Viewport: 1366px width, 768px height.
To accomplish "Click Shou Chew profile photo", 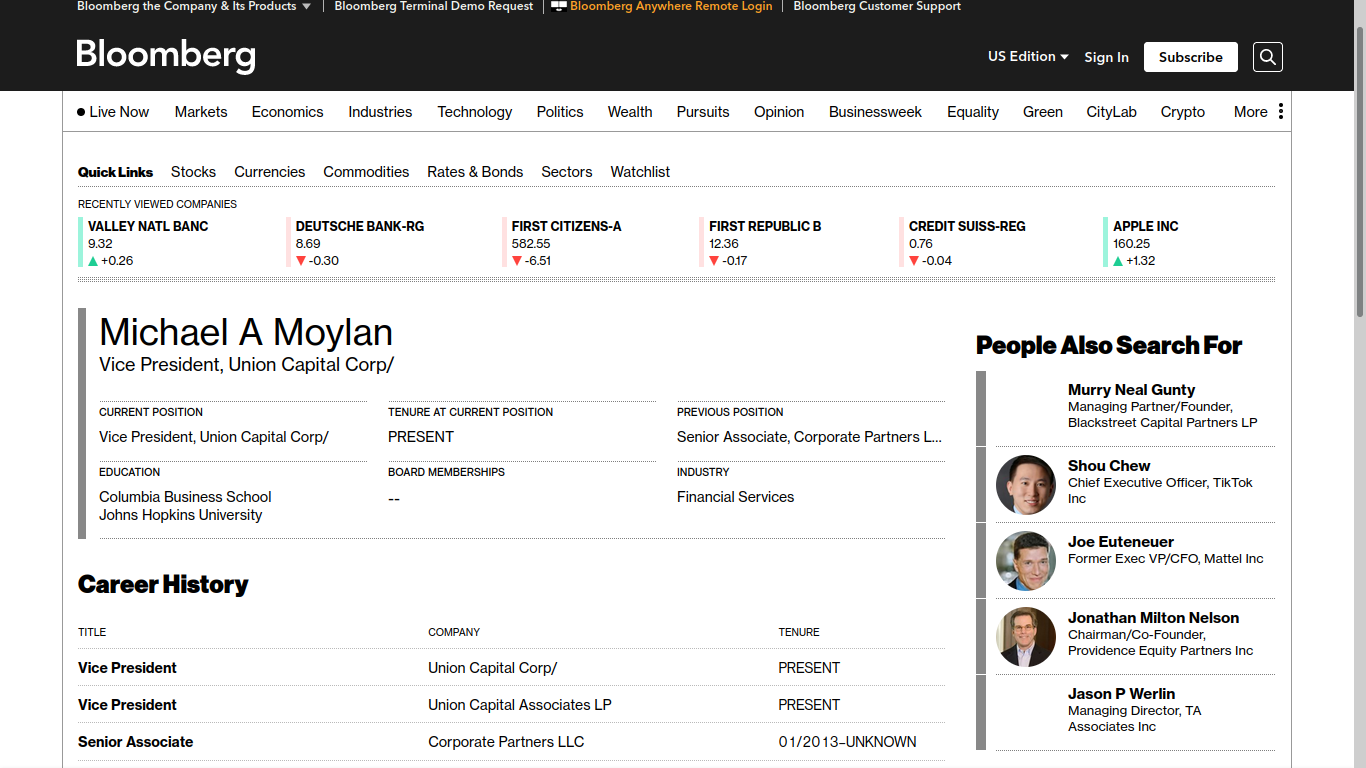I will 1025,485.
